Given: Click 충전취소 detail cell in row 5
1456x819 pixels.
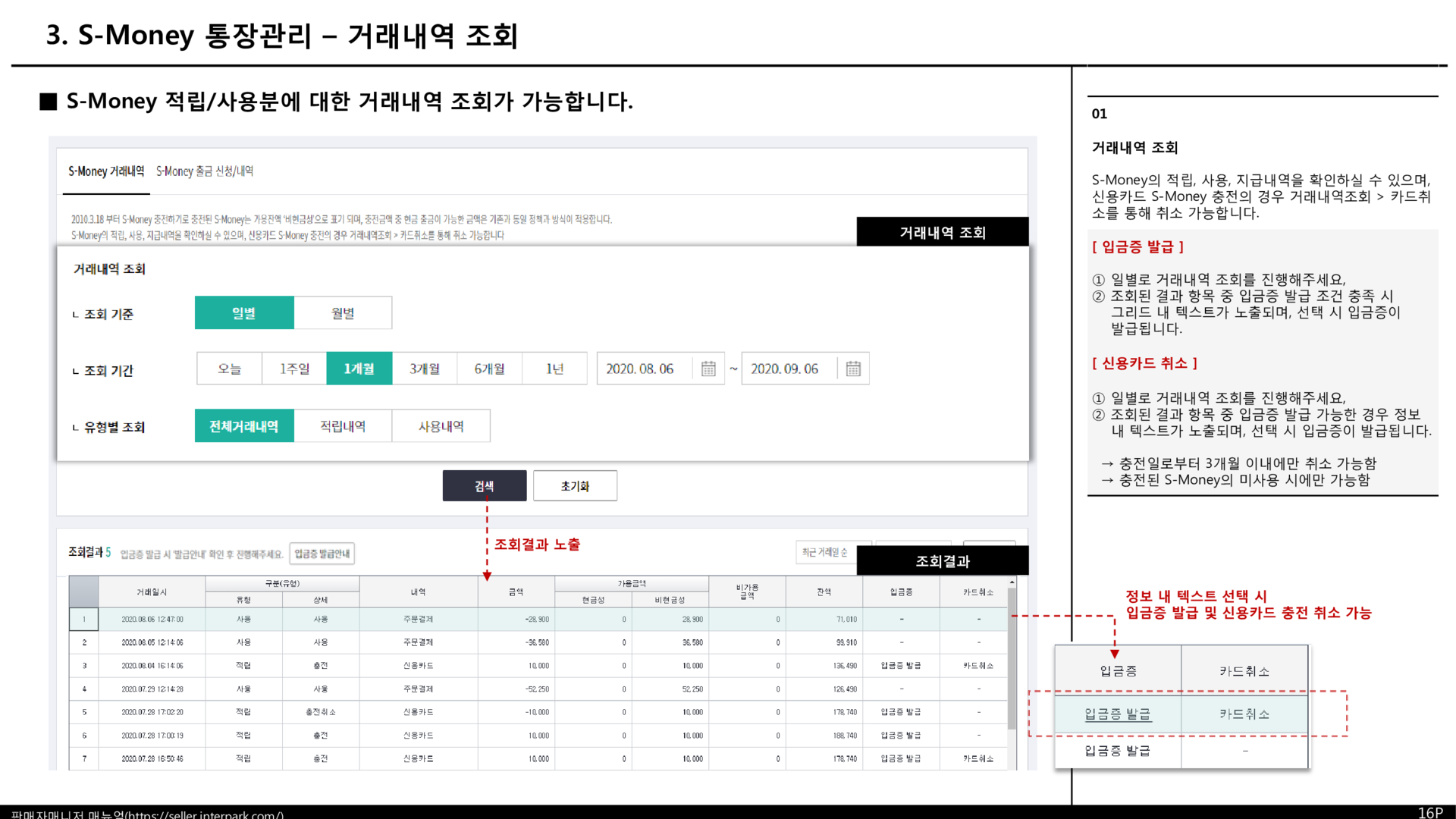Looking at the screenshot, I should click(320, 712).
